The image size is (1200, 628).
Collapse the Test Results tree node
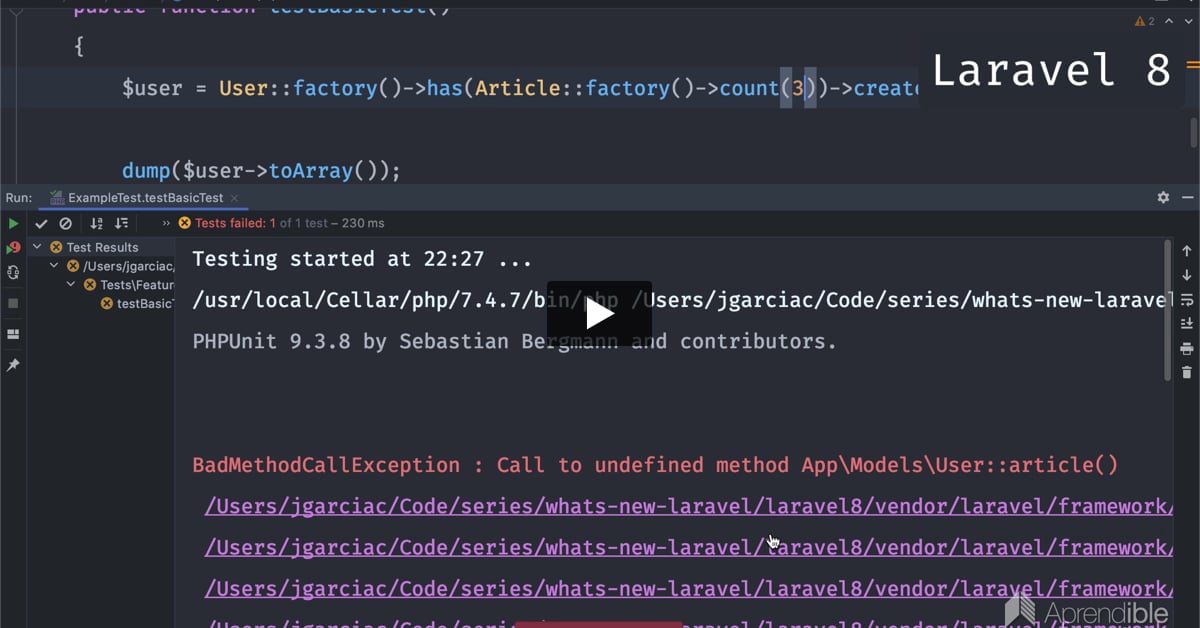tap(37, 247)
